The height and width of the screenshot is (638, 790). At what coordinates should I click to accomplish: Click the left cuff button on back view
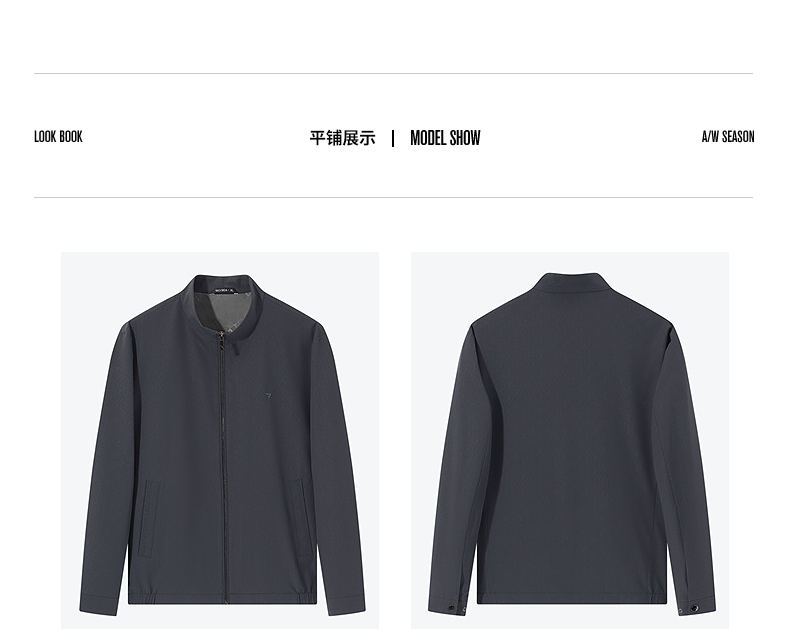(451, 608)
